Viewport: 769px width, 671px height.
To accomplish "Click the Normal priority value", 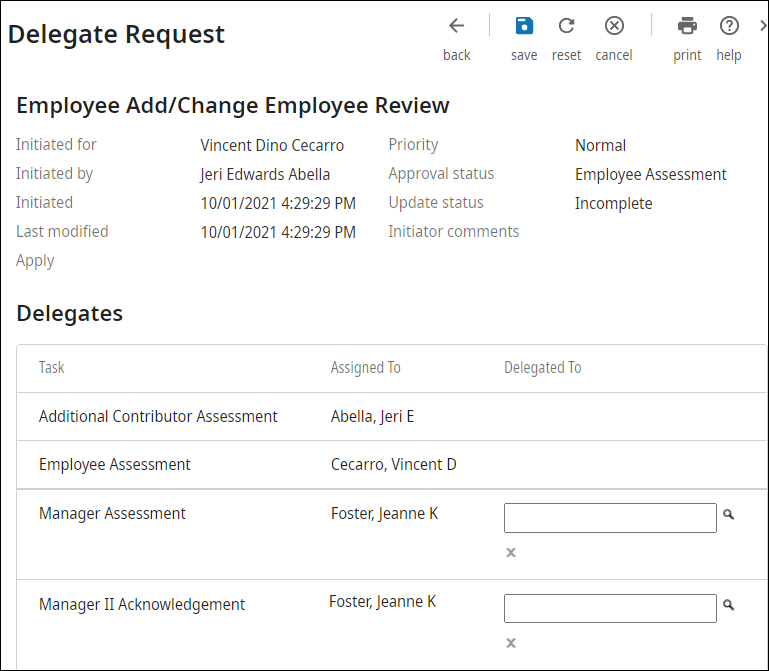I will [x=600, y=146].
